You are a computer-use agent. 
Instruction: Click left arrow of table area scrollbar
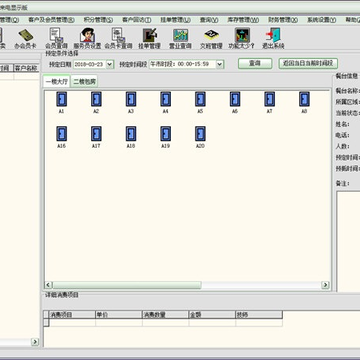(x=48, y=285)
